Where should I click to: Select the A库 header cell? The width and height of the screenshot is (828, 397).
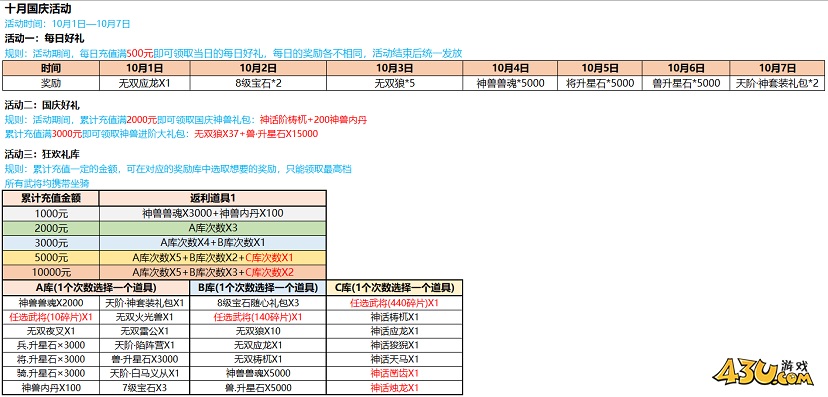96,288
